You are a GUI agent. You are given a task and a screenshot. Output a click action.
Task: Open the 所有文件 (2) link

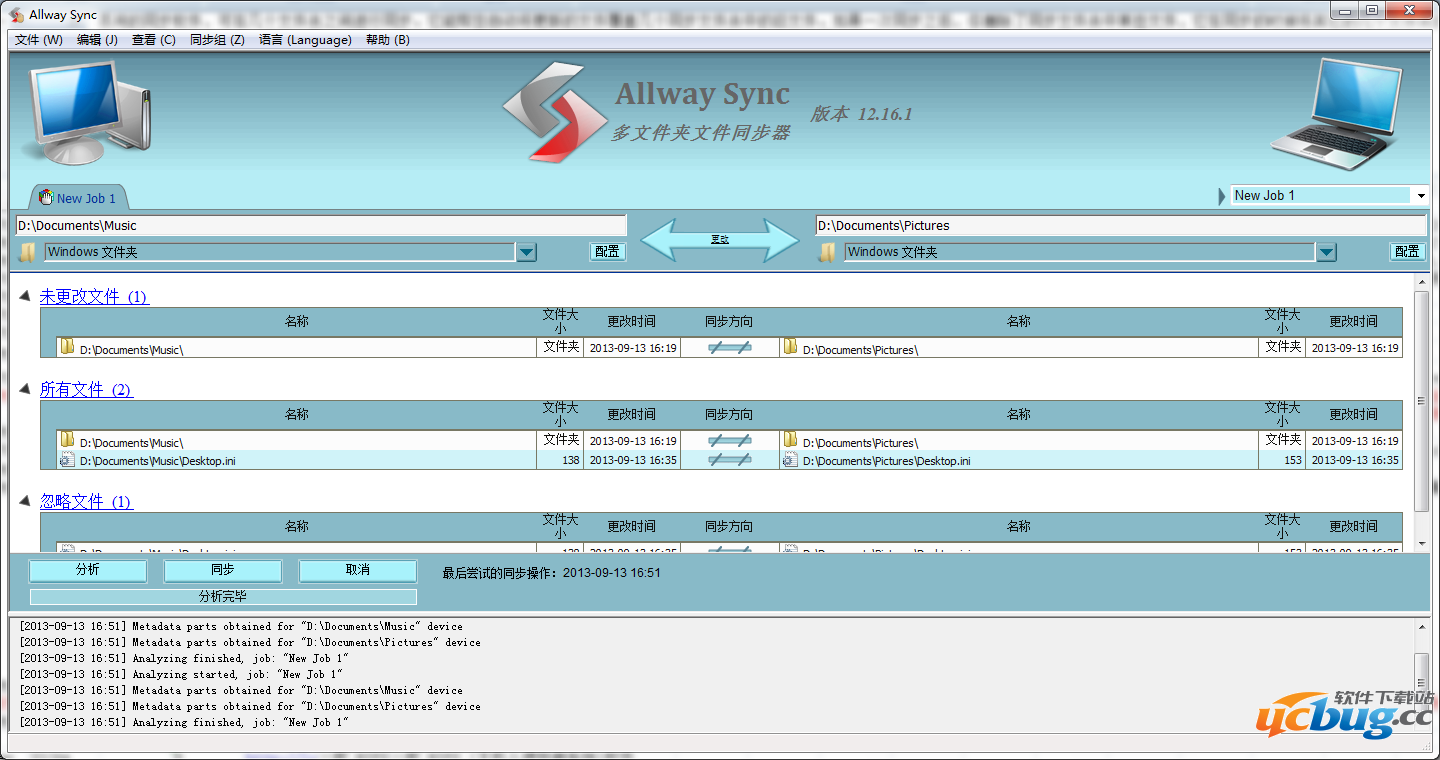[x=86, y=389]
